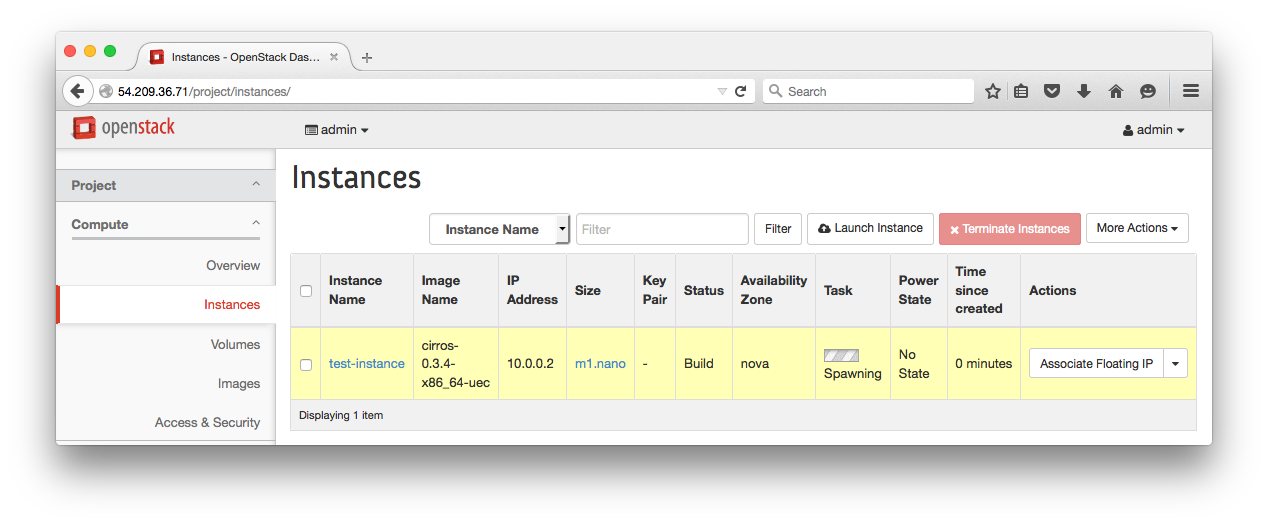Click the Launch Instance button
This screenshot has width=1268, height=525.
point(870,228)
